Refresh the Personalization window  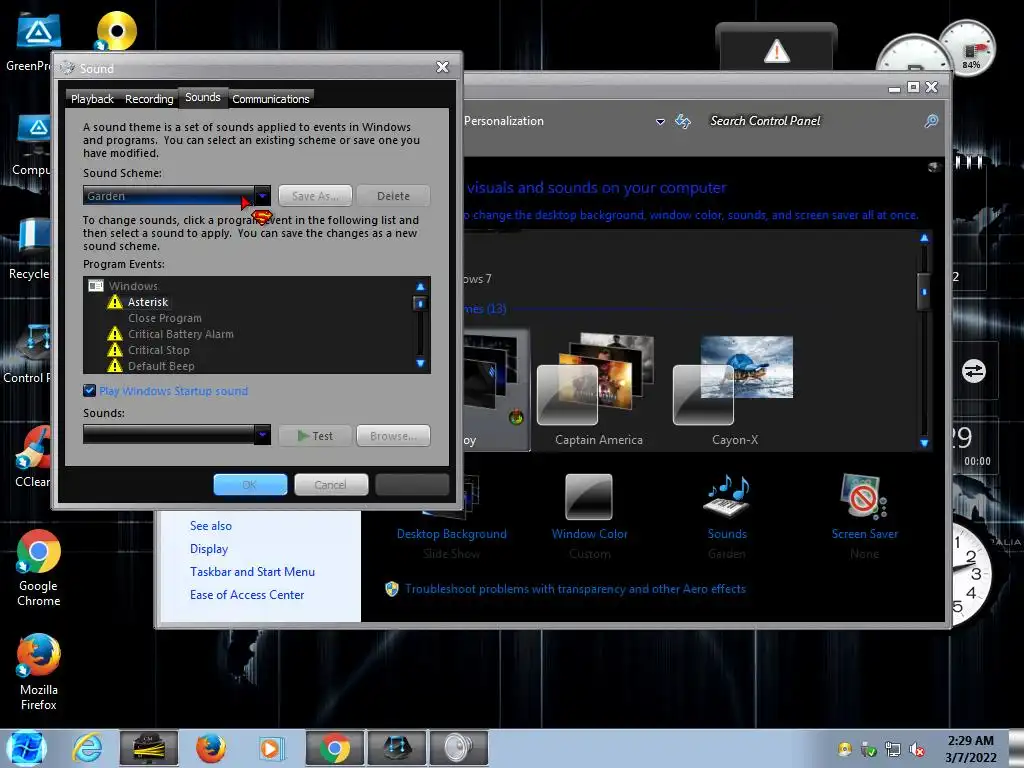682,121
